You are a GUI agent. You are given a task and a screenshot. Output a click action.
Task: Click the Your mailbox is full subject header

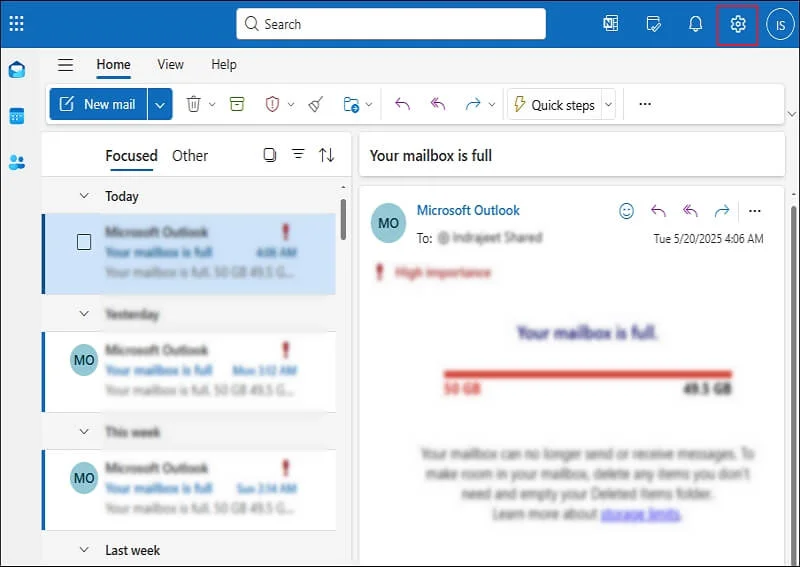pyautogui.click(x=431, y=155)
